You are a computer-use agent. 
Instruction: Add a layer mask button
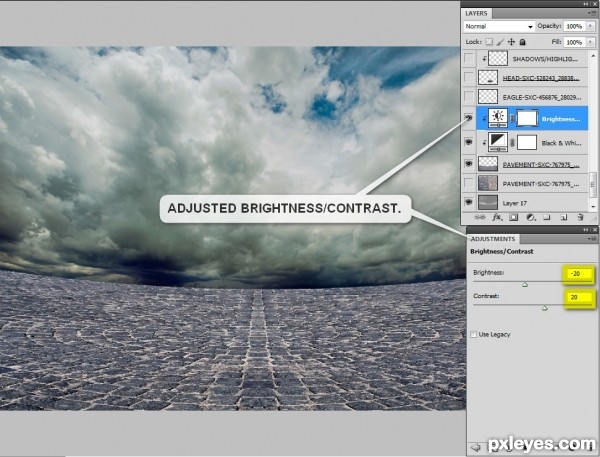514,217
